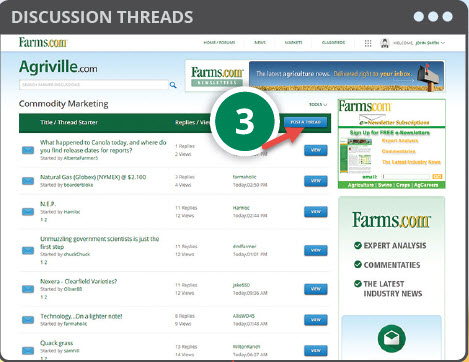Go to Home / Forums menu
The width and height of the screenshot is (469, 362).
(219, 43)
